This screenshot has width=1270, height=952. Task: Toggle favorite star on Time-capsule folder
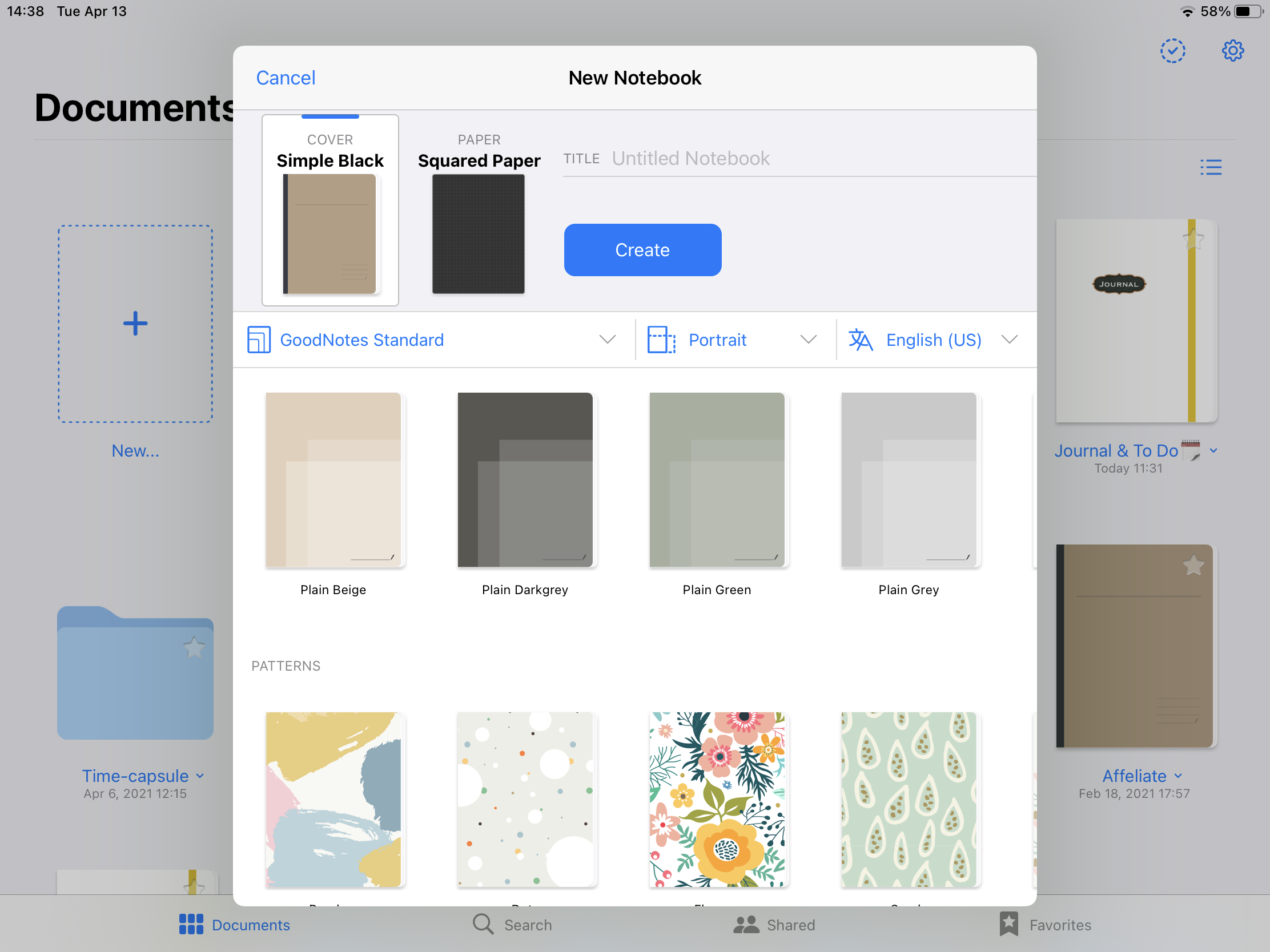pyautogui.click(x=194, y=648)
